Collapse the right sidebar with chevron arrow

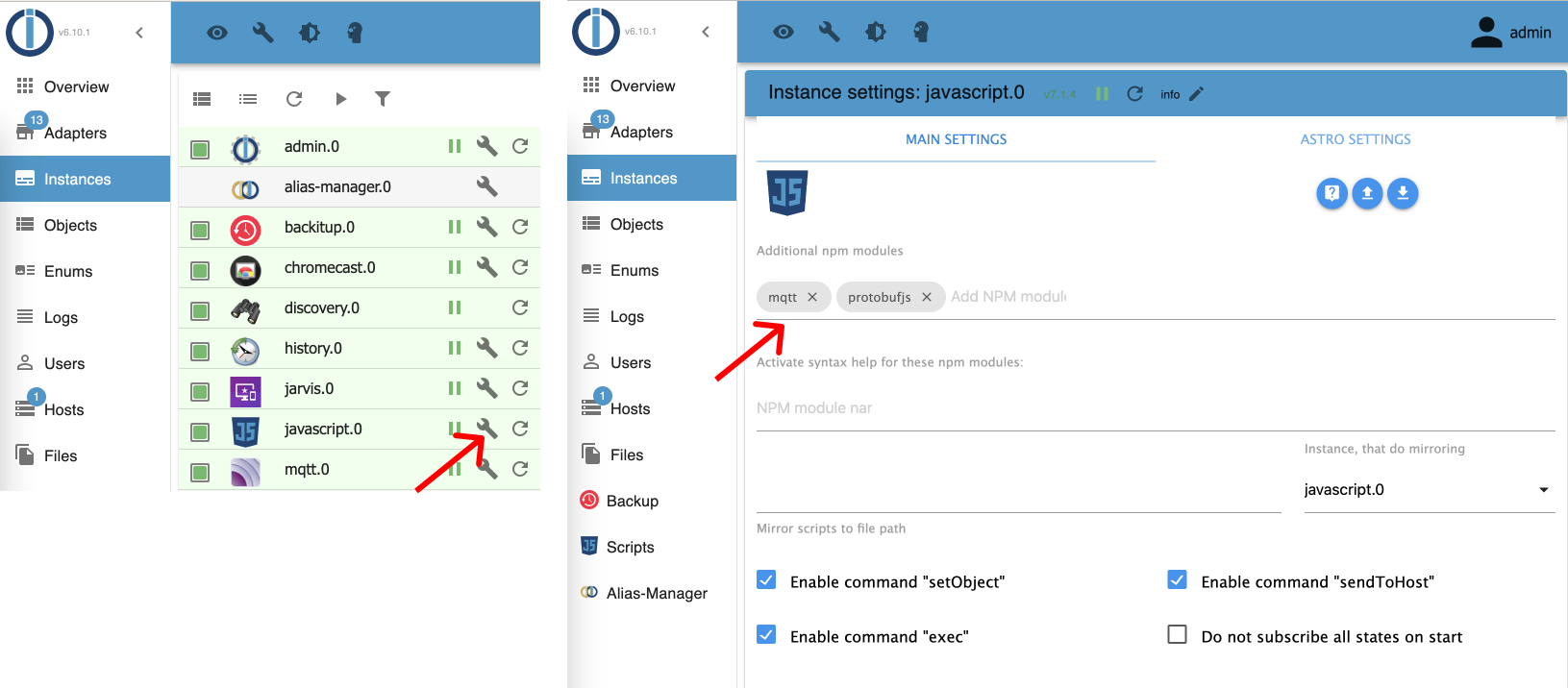(706, 32)
